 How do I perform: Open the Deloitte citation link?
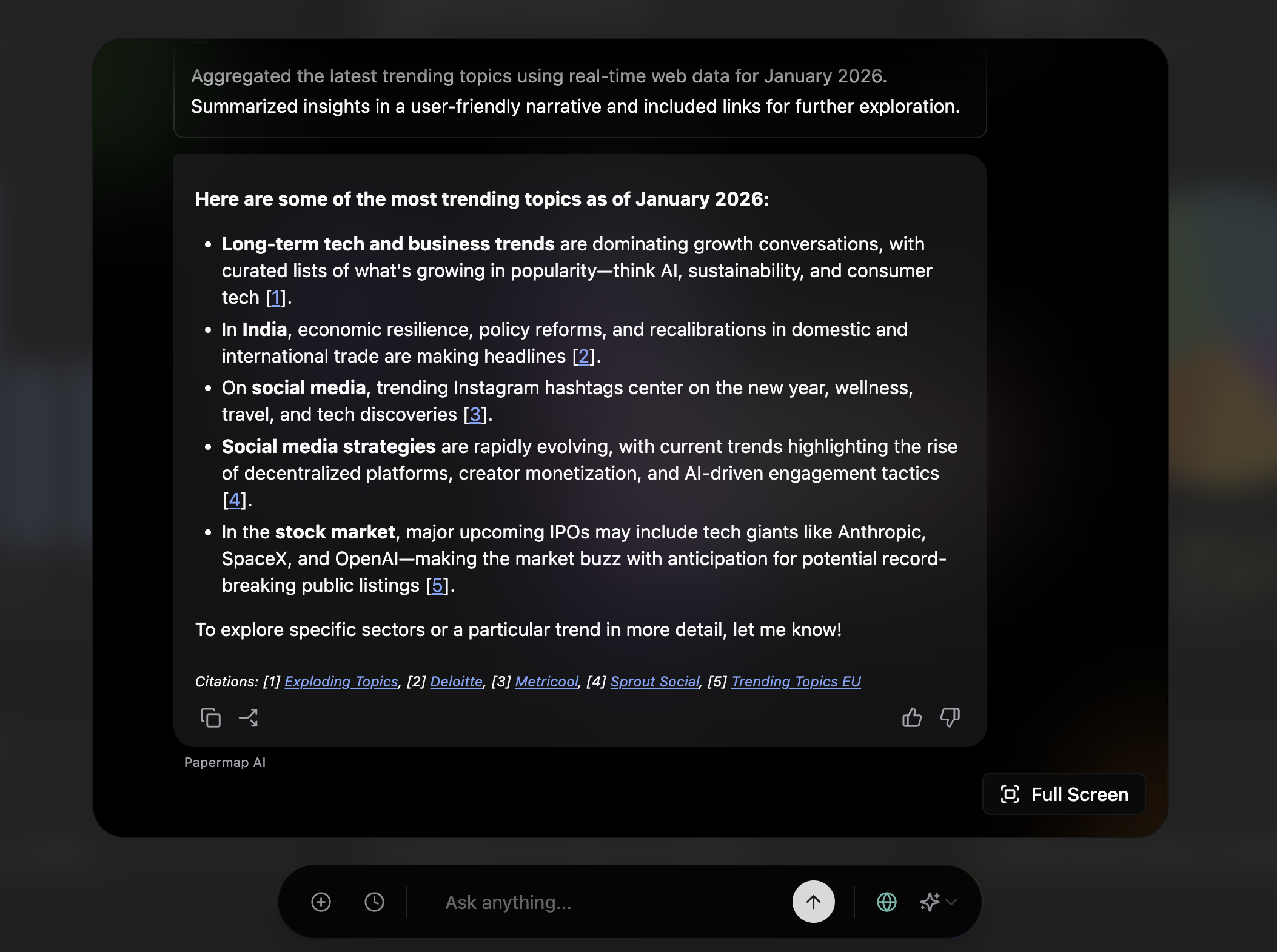tap(456, 682)
